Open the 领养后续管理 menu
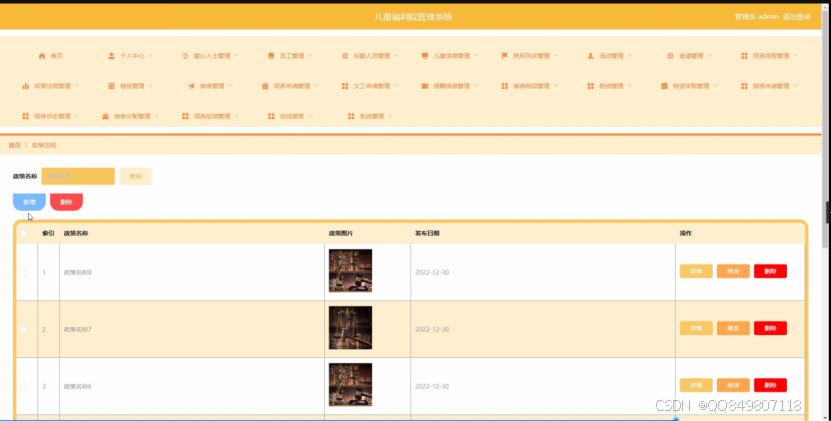This screenshot has width=831, height=421. pyautogui.click(x=210, y=116)
